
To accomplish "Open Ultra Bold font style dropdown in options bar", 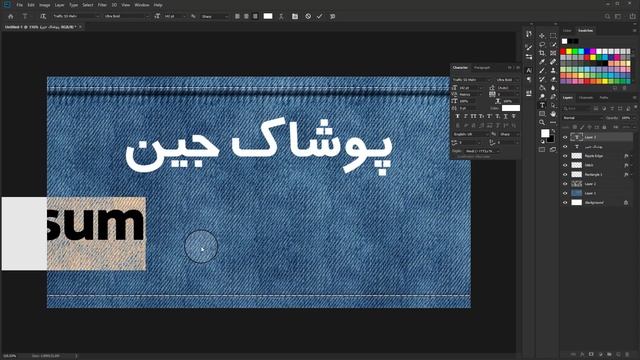I will pyautogui.click(x=127, y=16).
